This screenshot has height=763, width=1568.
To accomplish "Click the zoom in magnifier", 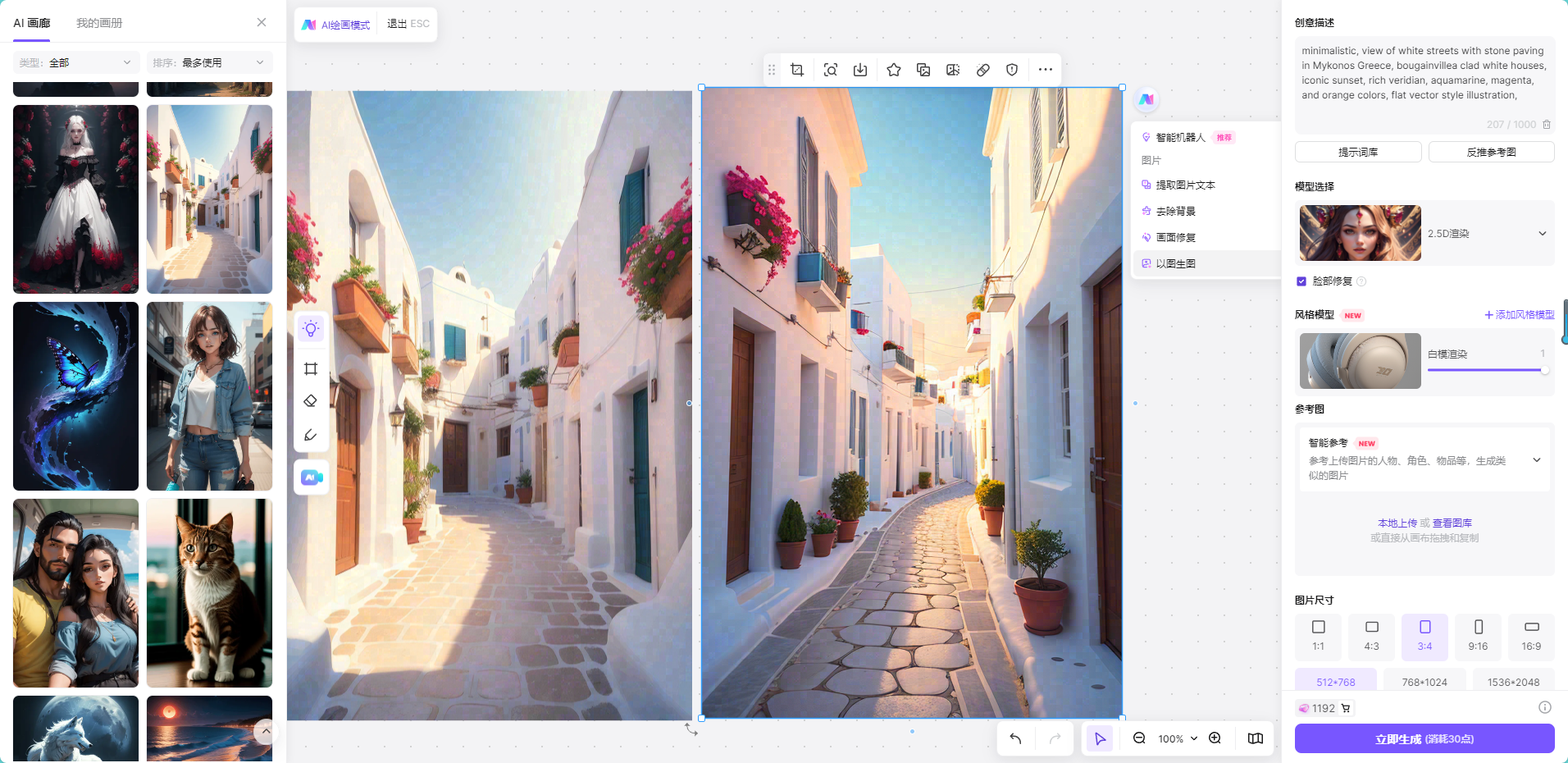I will click(1215, 738).
